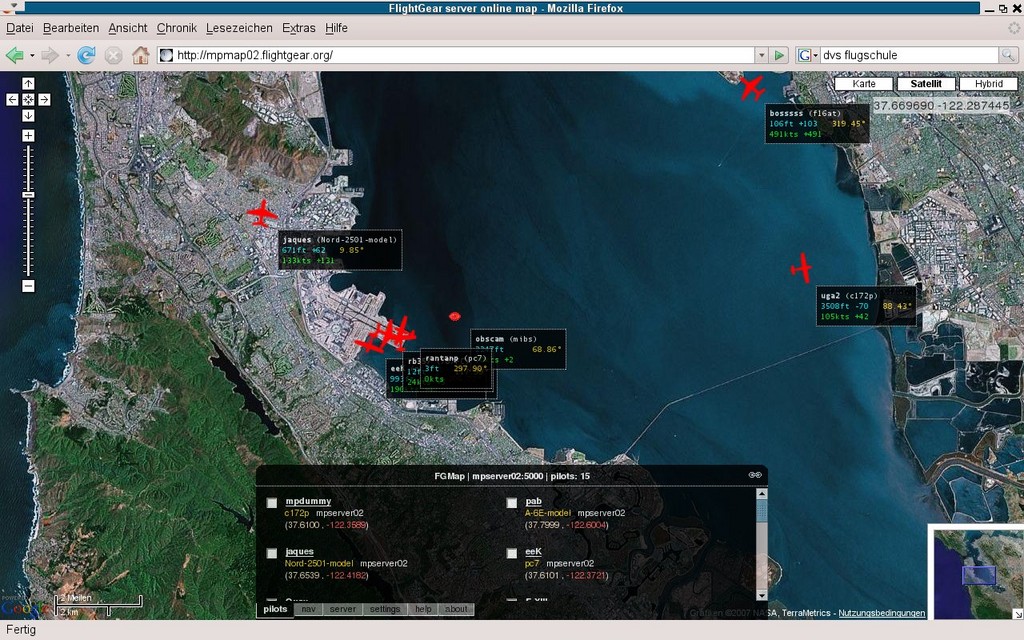The height and width of the screenshot is (640, 1024).
Task: Click the map zoom in plus button
Action: point(28,135)
